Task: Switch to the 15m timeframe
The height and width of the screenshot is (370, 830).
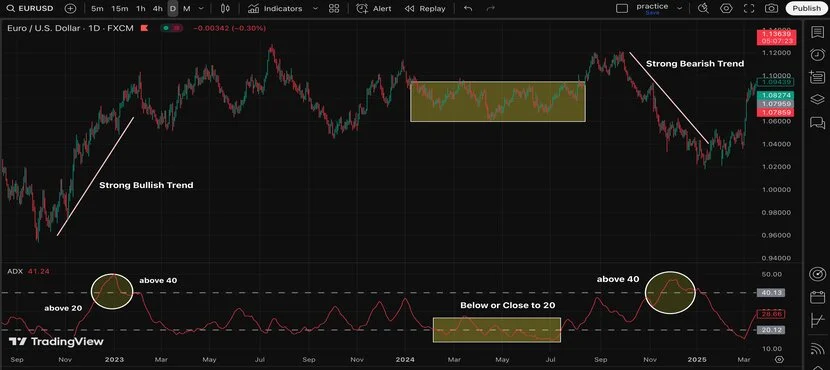Action: click(120, 8)
